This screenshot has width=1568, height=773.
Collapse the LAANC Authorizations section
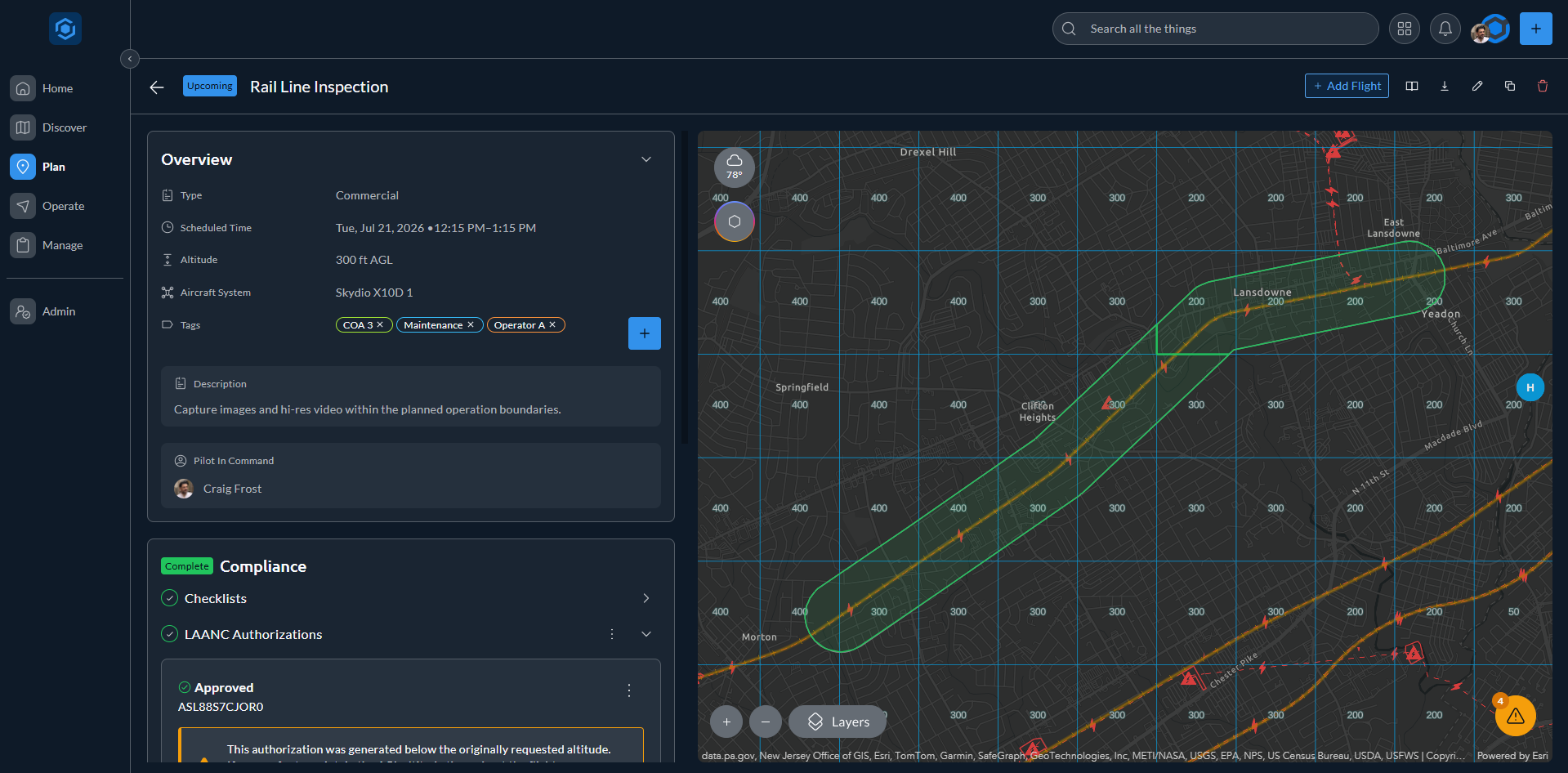click(x=646, y=634)
